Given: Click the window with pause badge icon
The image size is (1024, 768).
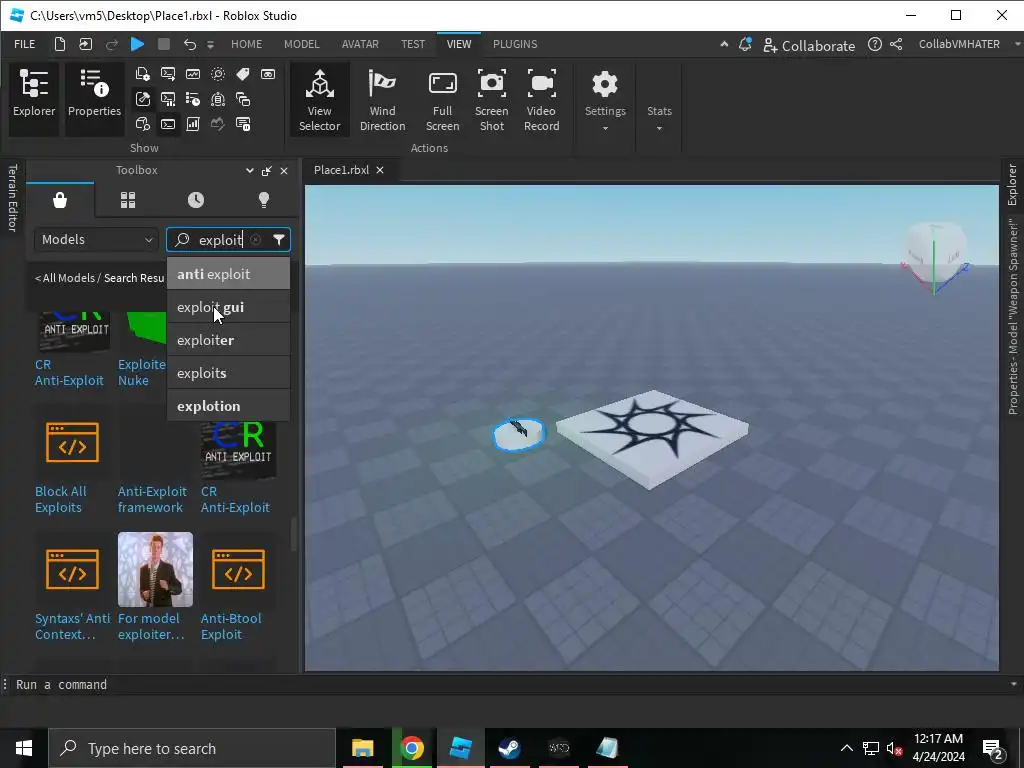Looking at the screenshot, I should (x=243, y=124).
